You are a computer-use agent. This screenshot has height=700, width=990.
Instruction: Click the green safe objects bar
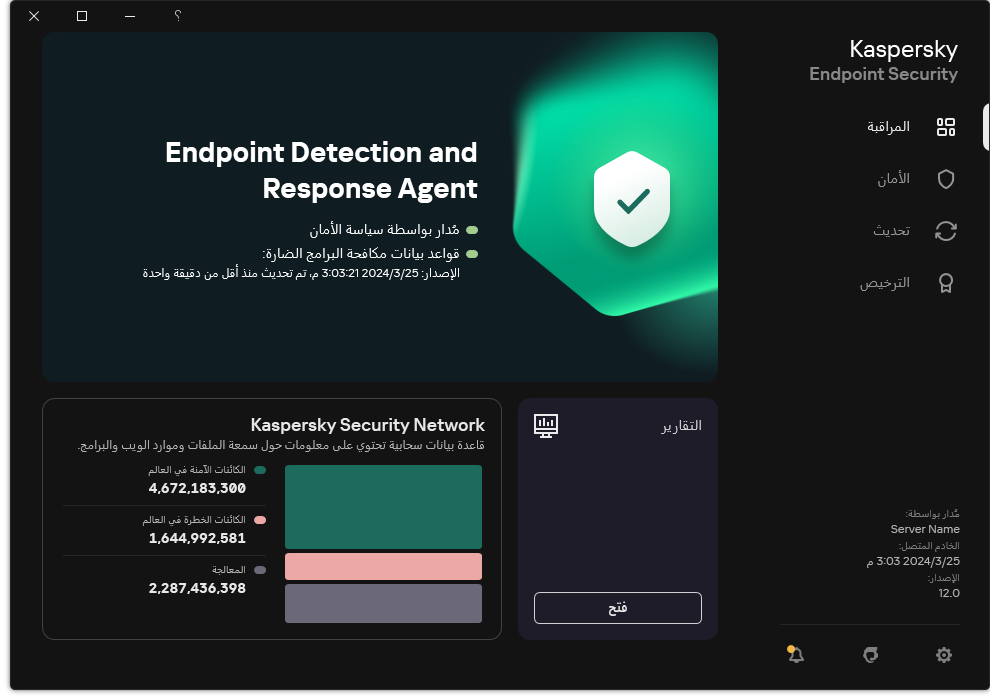coord(383,507)
